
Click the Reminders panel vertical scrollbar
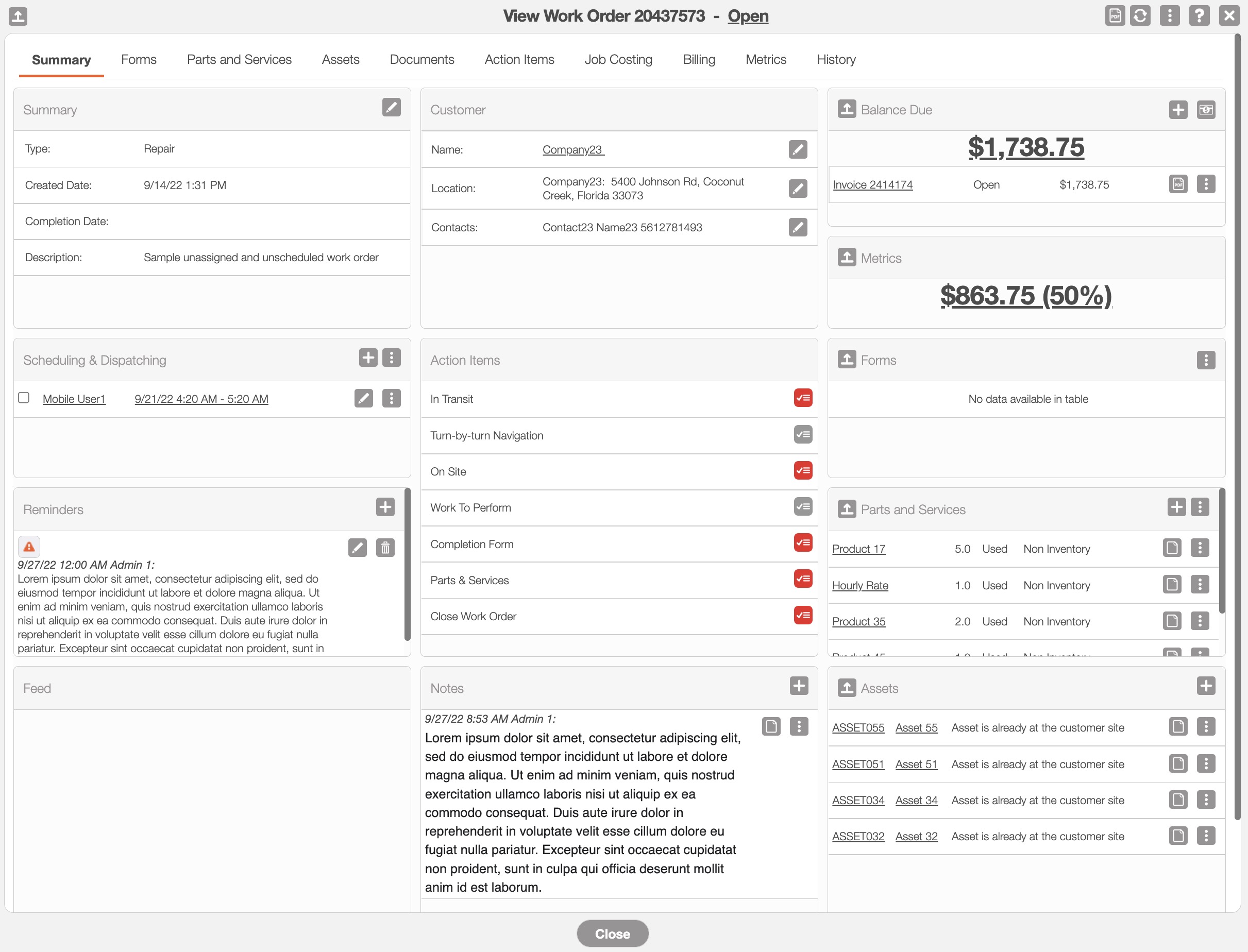pyautogui.click(x=407, y=564)
